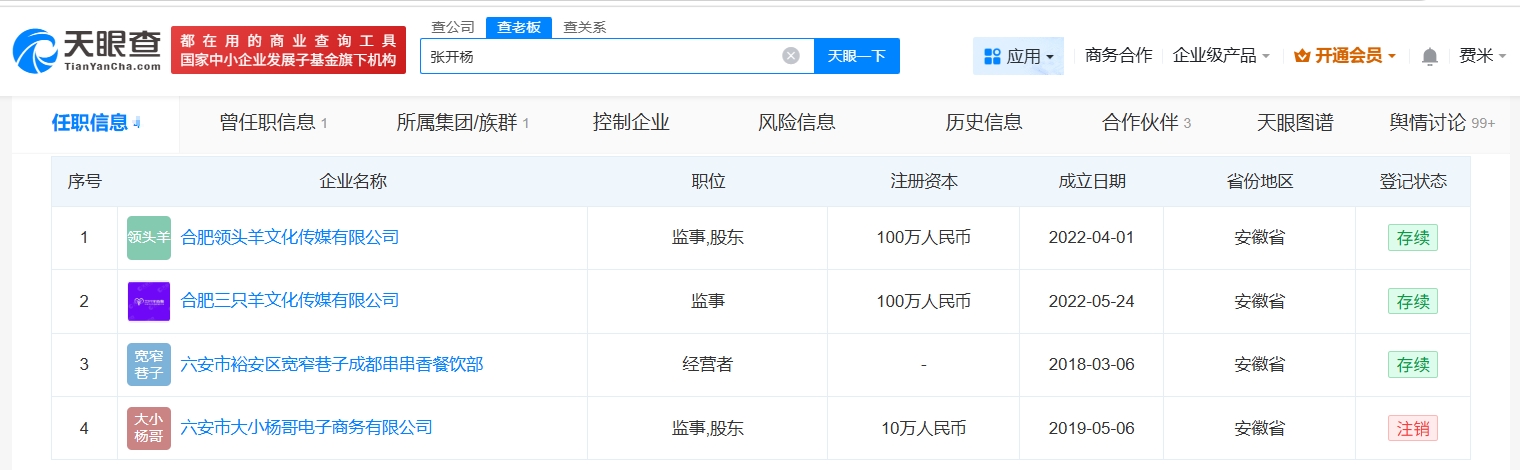The image size is (1520, 470).
Task: Click the 职位 column header
Action: point(708,181)
